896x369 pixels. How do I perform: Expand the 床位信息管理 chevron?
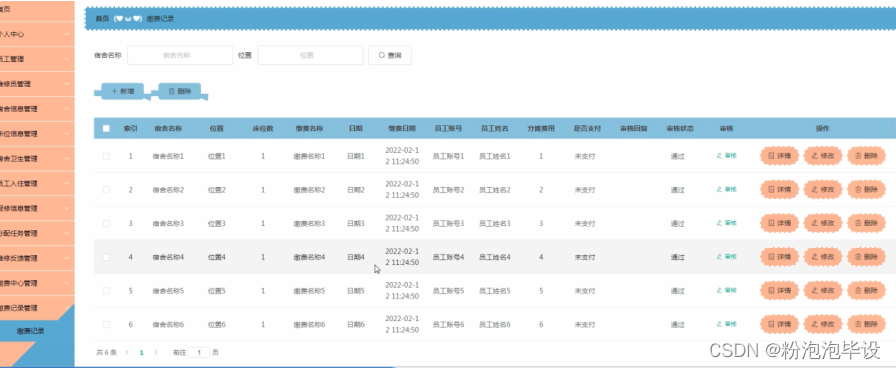point(67,134)
